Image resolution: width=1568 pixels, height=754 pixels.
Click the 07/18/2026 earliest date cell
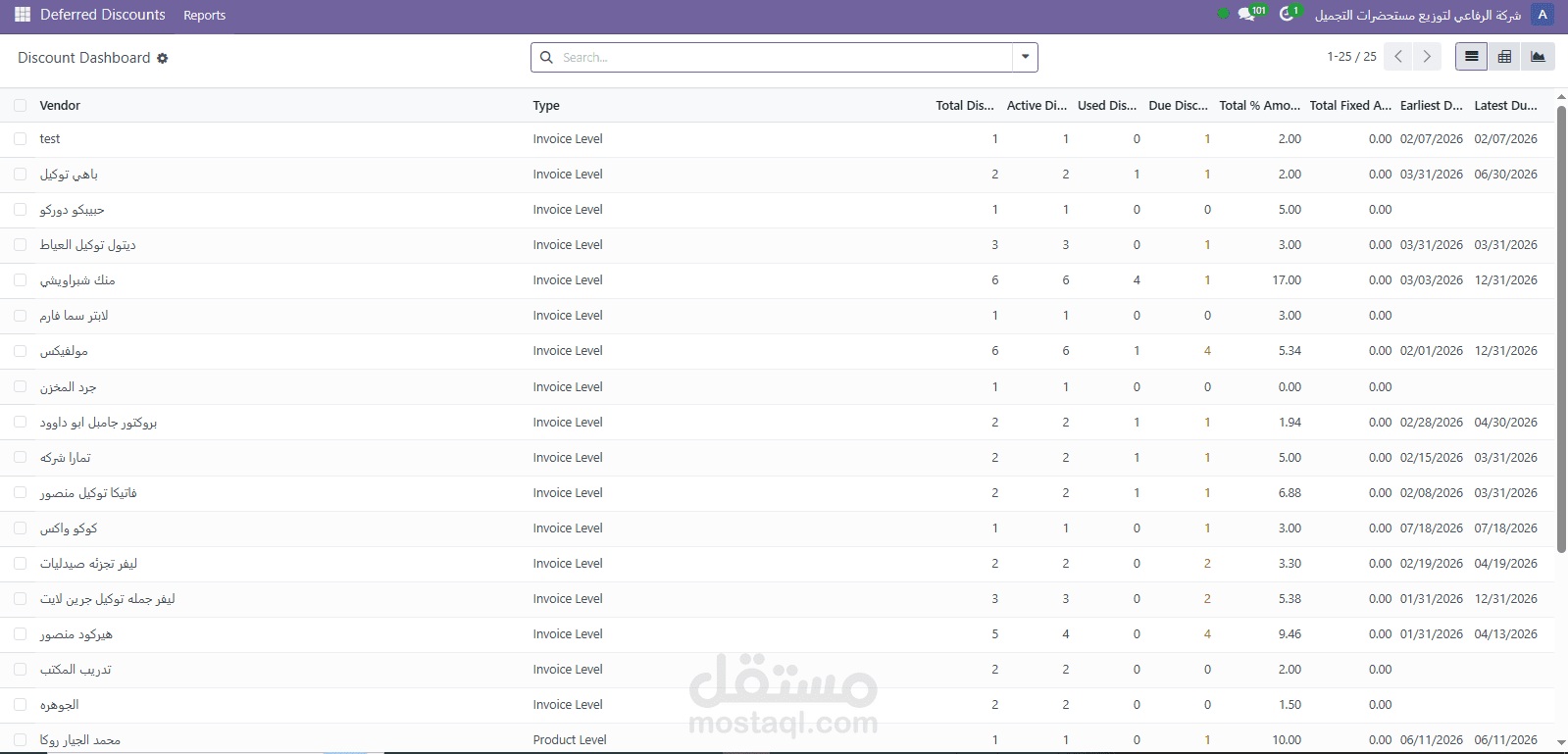click(x=1432, y=528)
